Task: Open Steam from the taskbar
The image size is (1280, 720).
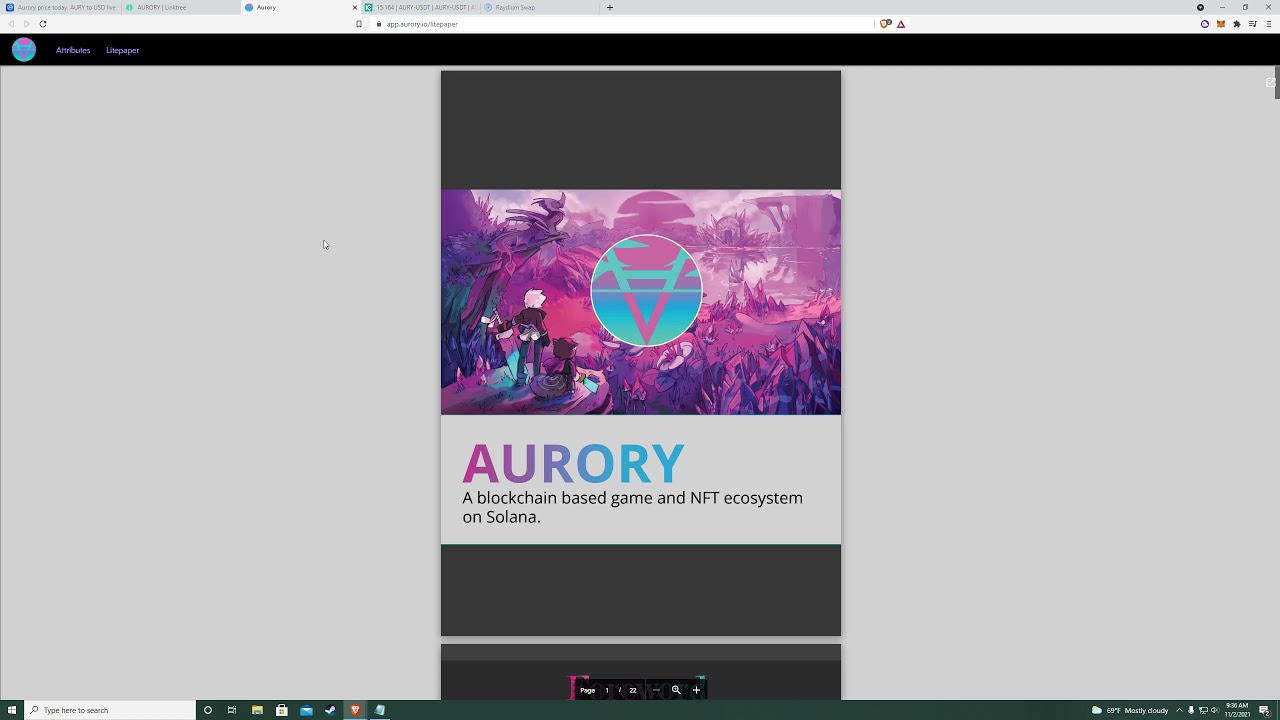Action: [330, 710]
